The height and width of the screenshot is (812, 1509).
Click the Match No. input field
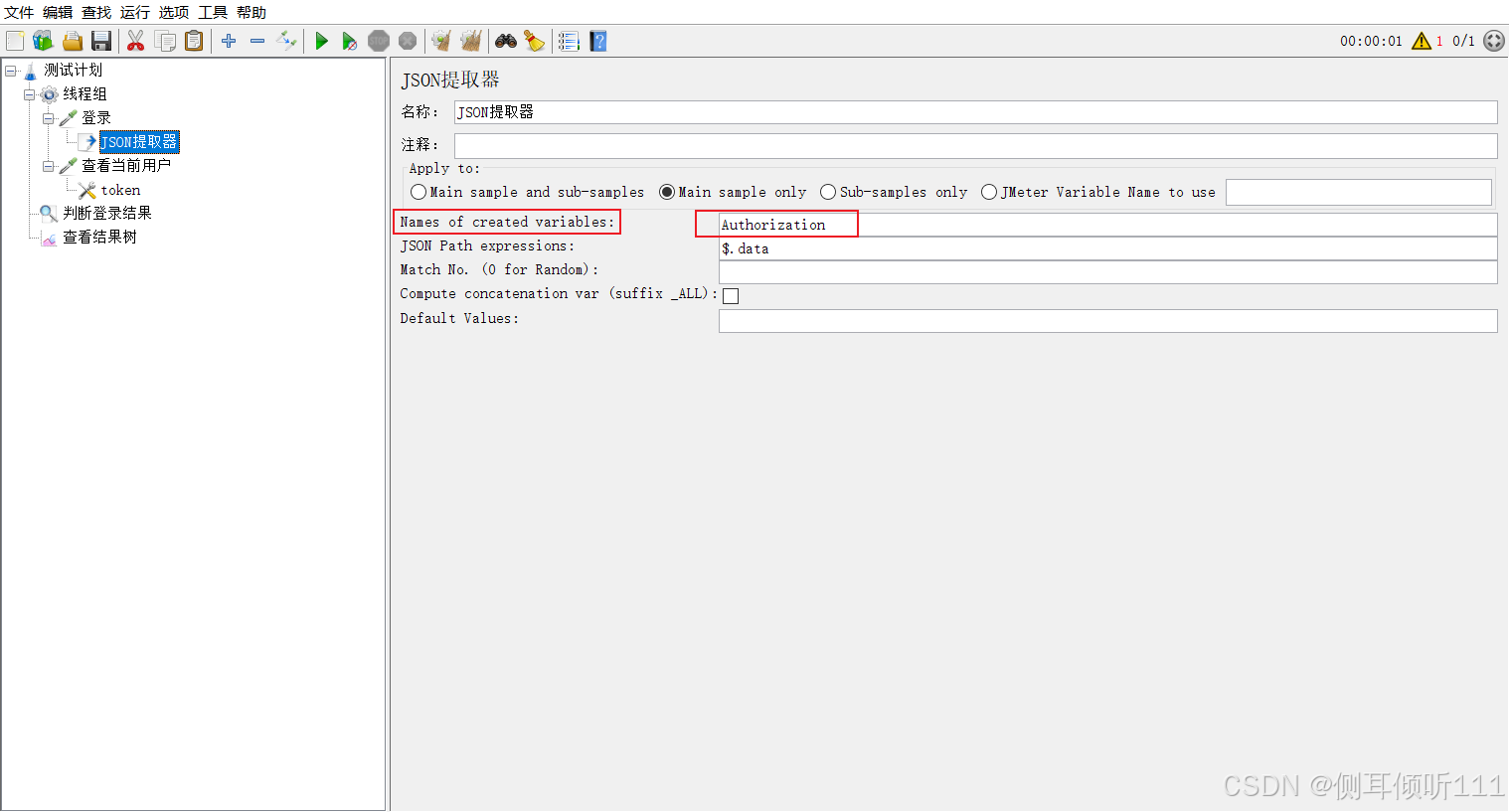[x=1107, y=272]
